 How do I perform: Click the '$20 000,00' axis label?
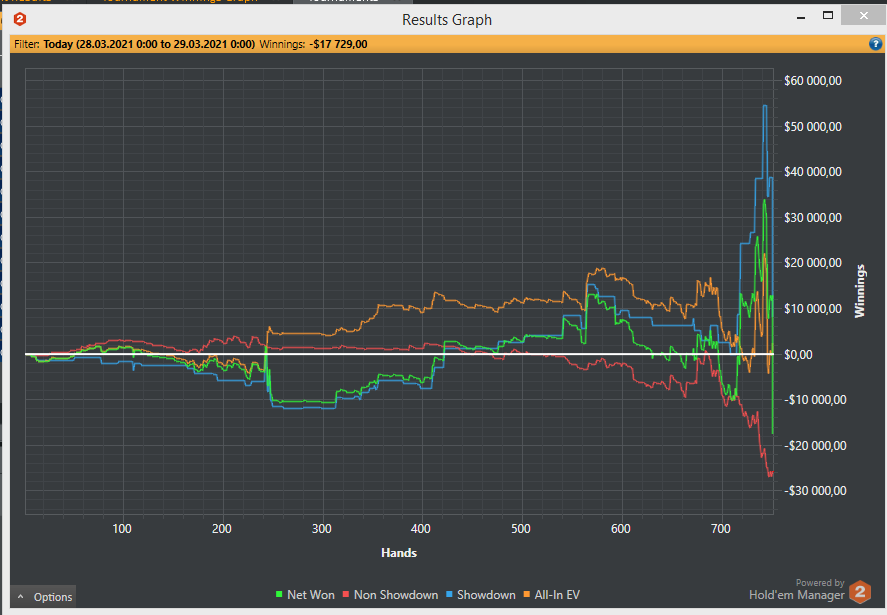[812, 263]
